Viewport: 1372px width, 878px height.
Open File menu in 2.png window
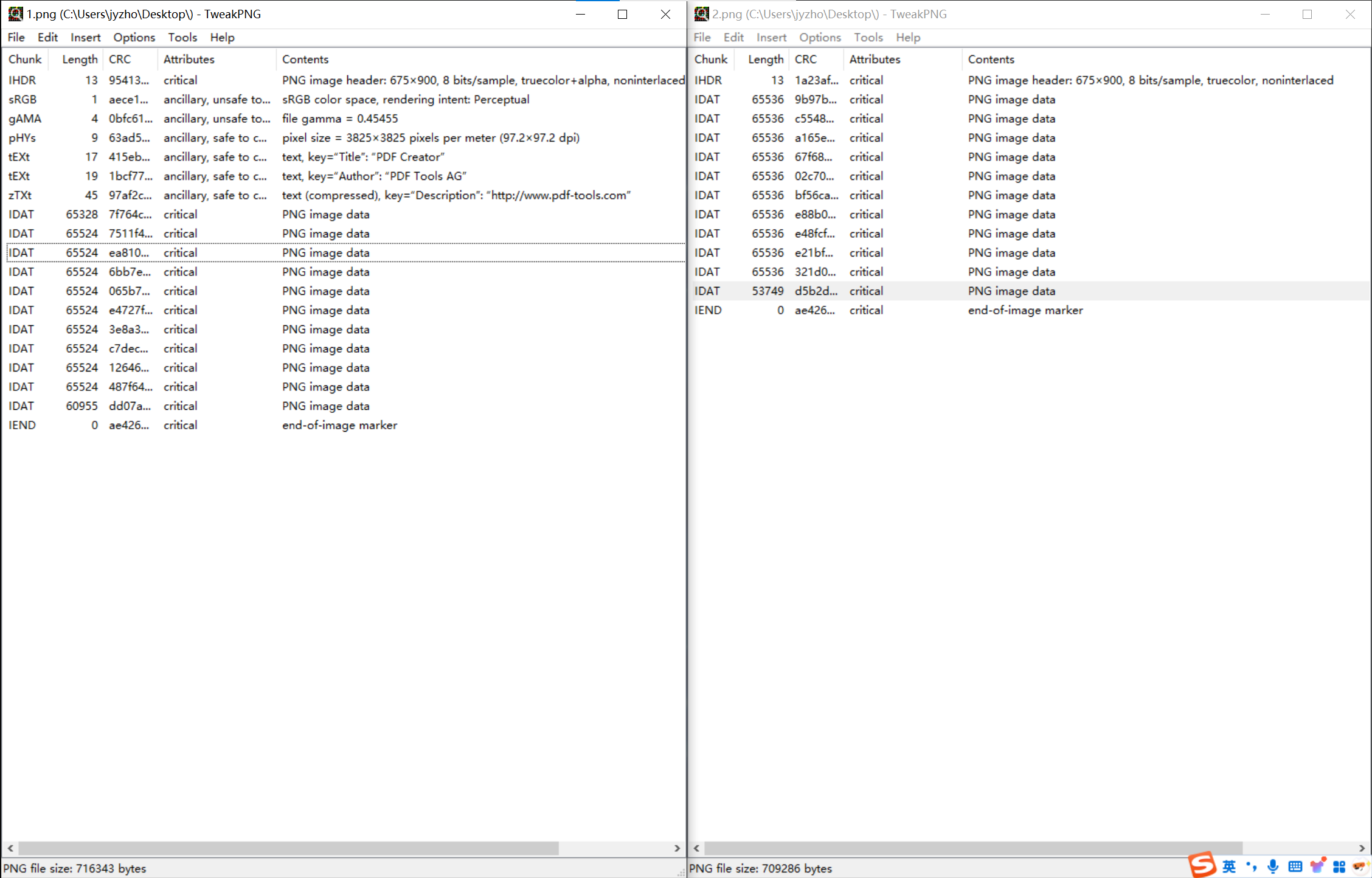pyautogui.click(x=702, y=37)
